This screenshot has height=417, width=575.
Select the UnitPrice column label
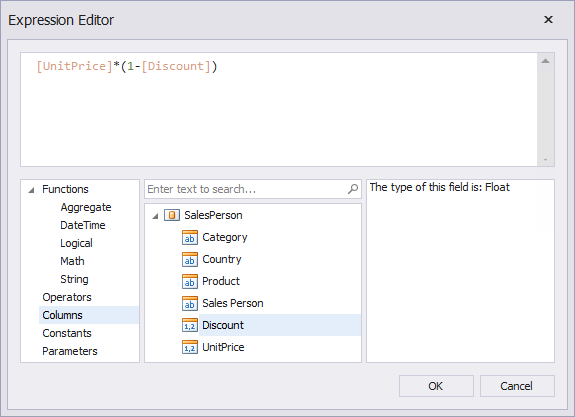[223, 347]
